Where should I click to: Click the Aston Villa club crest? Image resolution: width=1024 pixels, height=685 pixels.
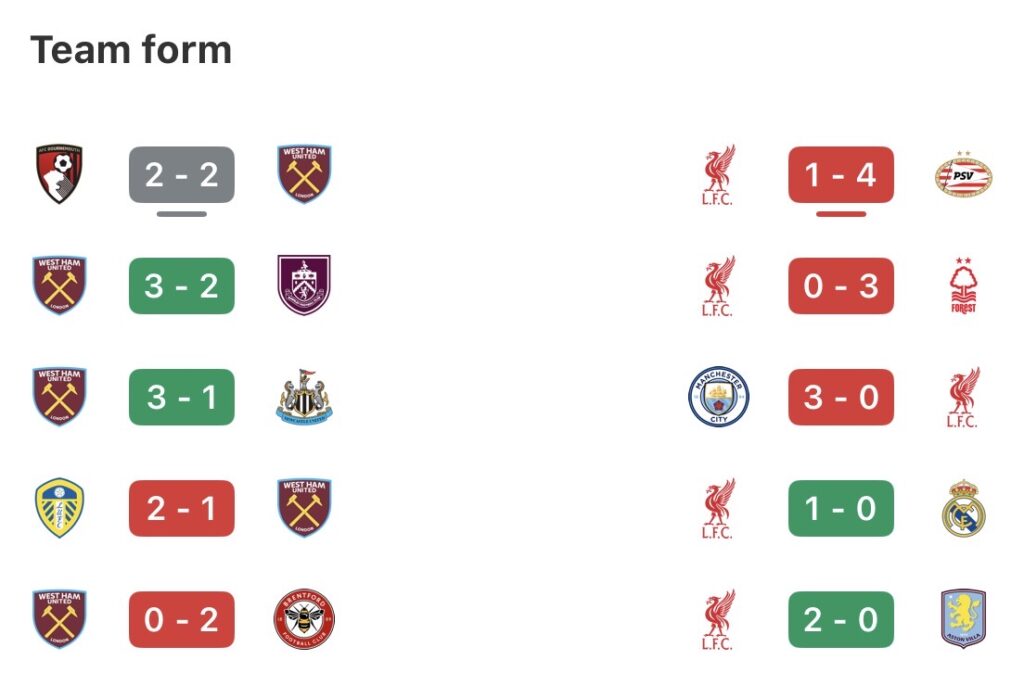click(x=963, y=619)
